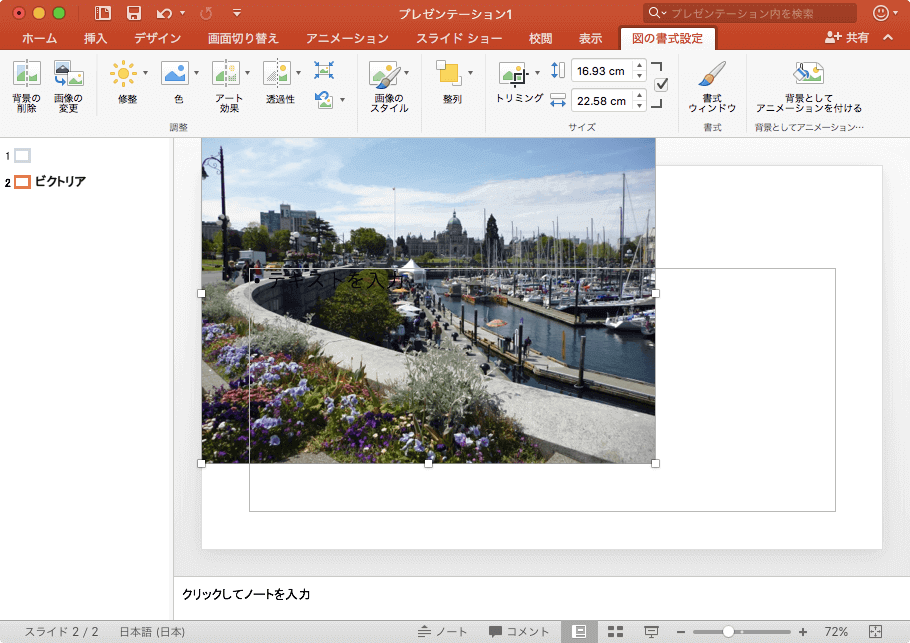This screenshot has height=643, width=910.
Task: Open Quick Access Toolbar customize arrow
Action: point(237,13)
